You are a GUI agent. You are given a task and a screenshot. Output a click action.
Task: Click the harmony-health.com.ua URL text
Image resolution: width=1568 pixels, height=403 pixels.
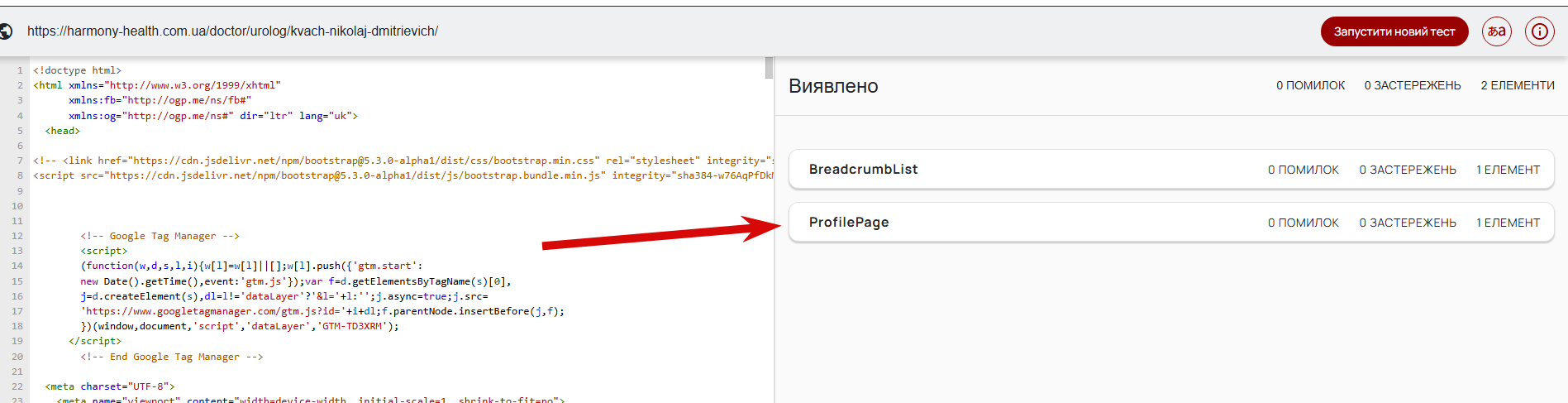(232, 31)
